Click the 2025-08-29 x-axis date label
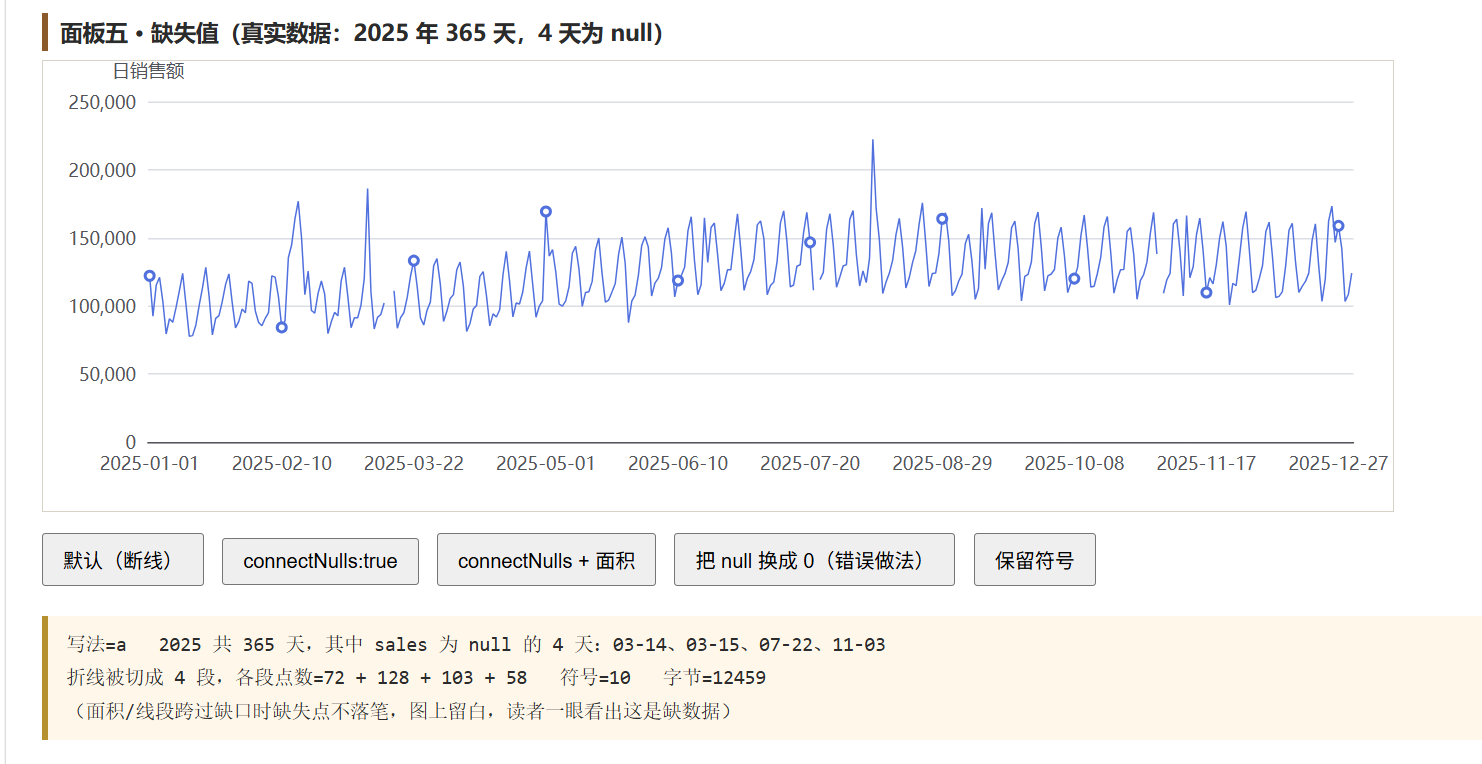The image size is (1482, 764). [942, 464]
